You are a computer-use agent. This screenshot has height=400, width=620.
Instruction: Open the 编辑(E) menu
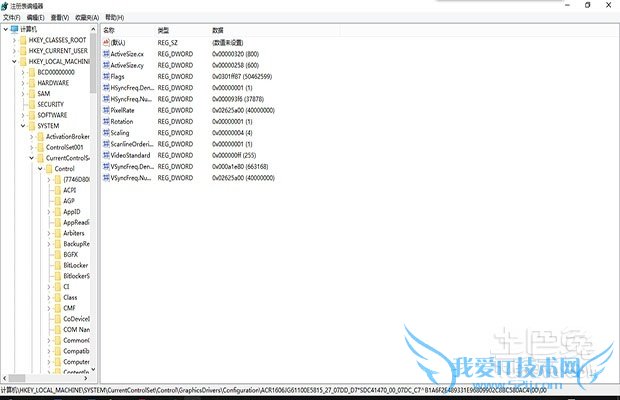point(35,17)
